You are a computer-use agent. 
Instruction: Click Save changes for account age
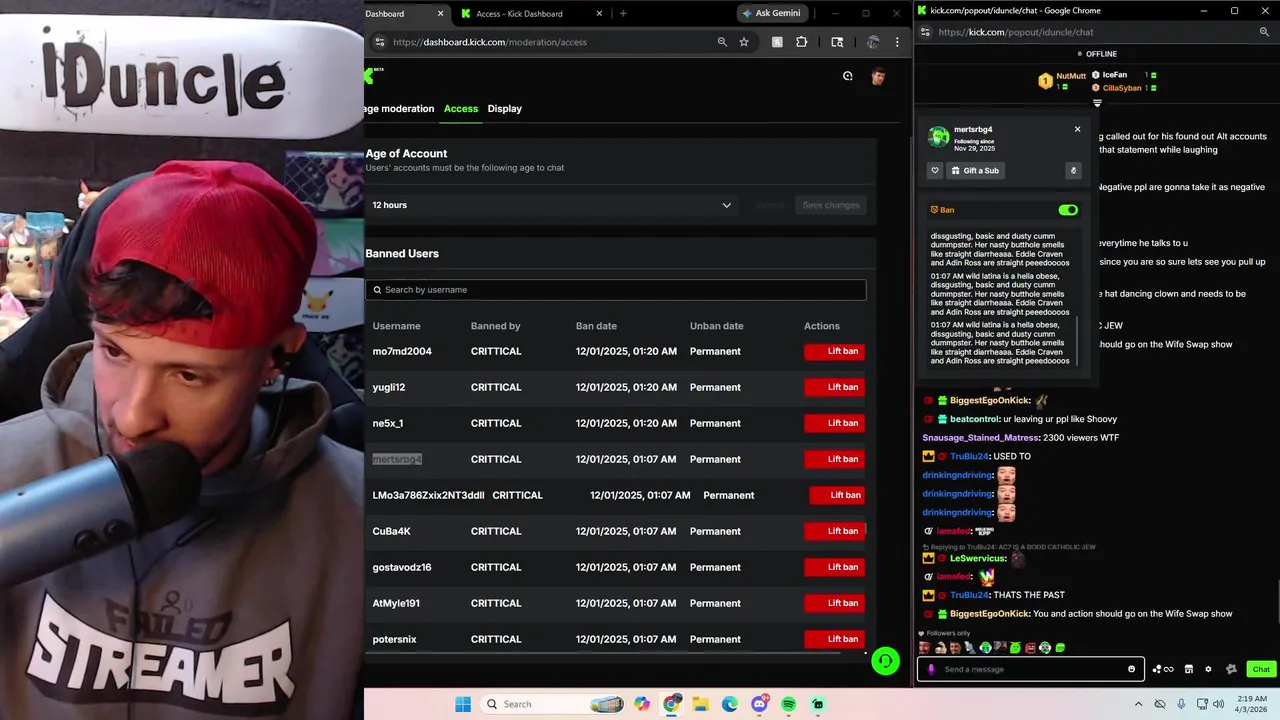tap(831, 205)
